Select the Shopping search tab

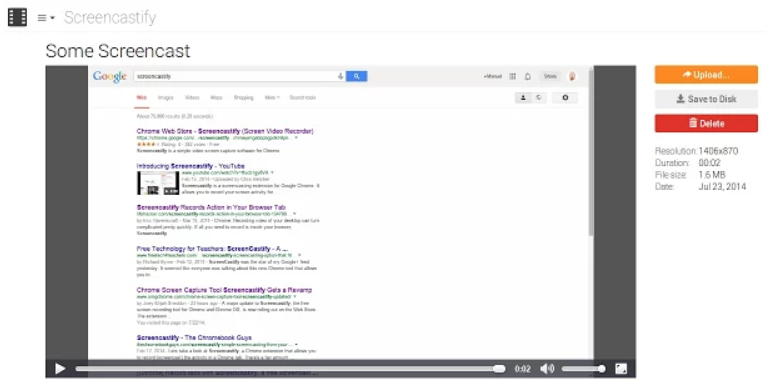pos(243,98)
